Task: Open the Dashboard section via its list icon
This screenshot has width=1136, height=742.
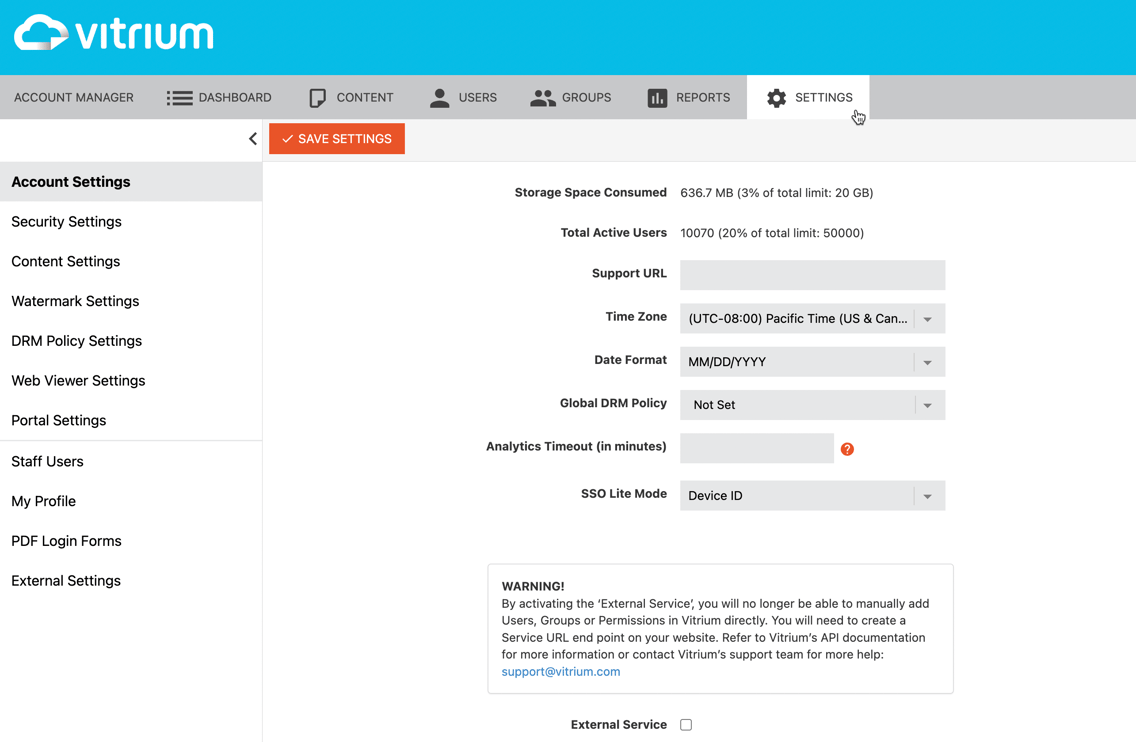Action: click(x=179, y=97)
